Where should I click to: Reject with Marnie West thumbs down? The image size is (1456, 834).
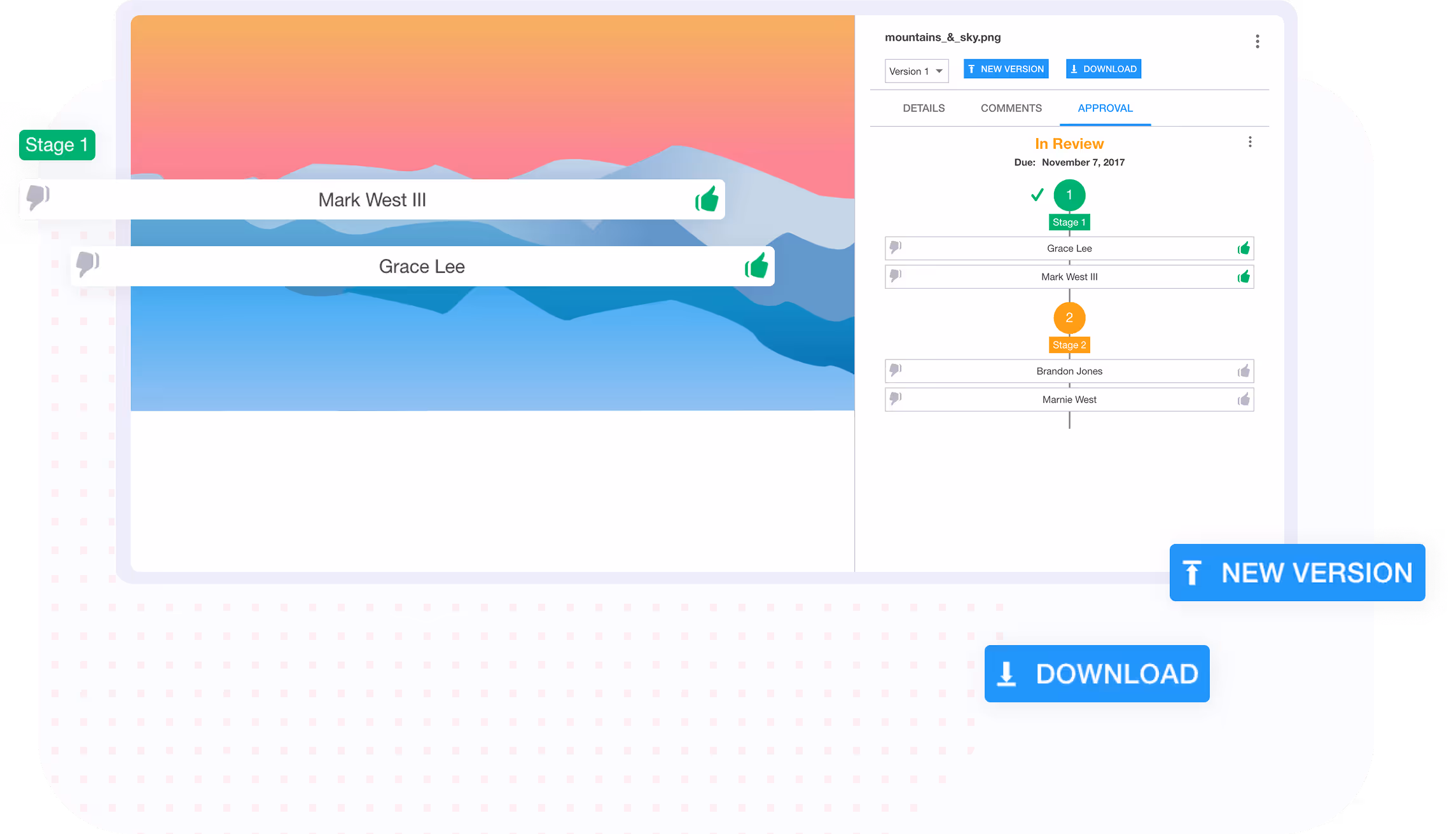(895, 398)
